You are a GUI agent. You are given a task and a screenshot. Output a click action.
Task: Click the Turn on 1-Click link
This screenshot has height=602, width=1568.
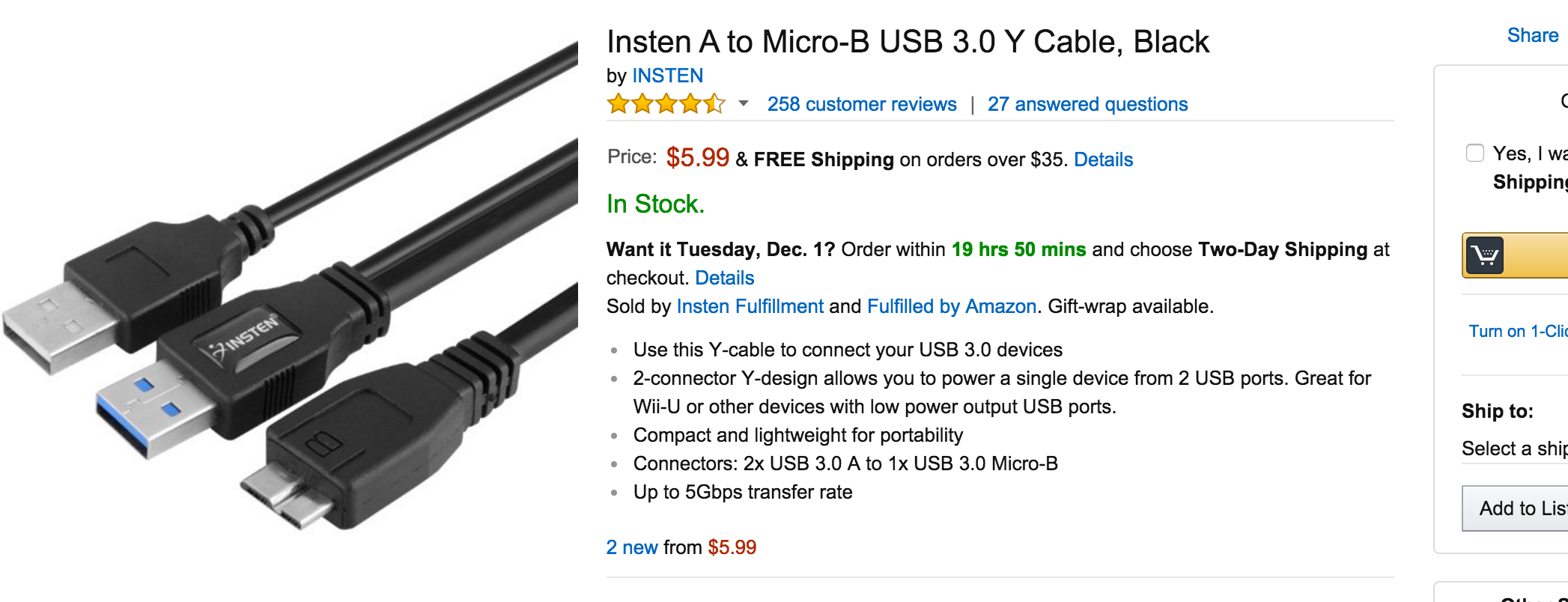[1517, 331]
